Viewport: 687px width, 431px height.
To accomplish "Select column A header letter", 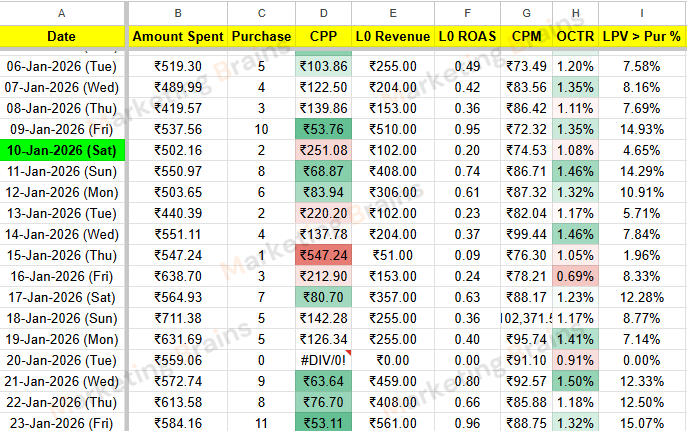I will point(62,13).
